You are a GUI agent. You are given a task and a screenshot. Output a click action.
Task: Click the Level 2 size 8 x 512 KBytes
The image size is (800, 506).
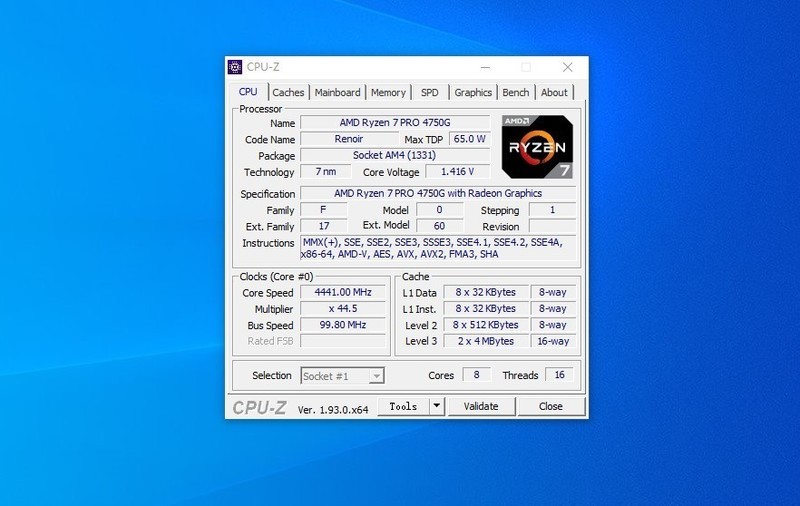point(486,325)
